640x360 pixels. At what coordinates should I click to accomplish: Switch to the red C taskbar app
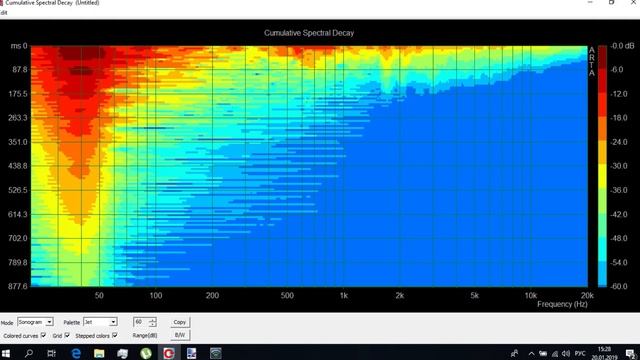tap(169, 353)
